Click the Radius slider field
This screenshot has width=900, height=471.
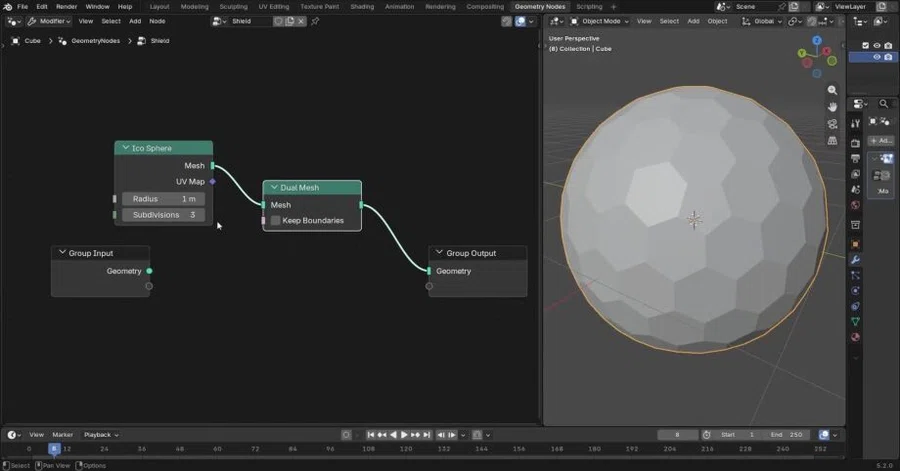164,198
